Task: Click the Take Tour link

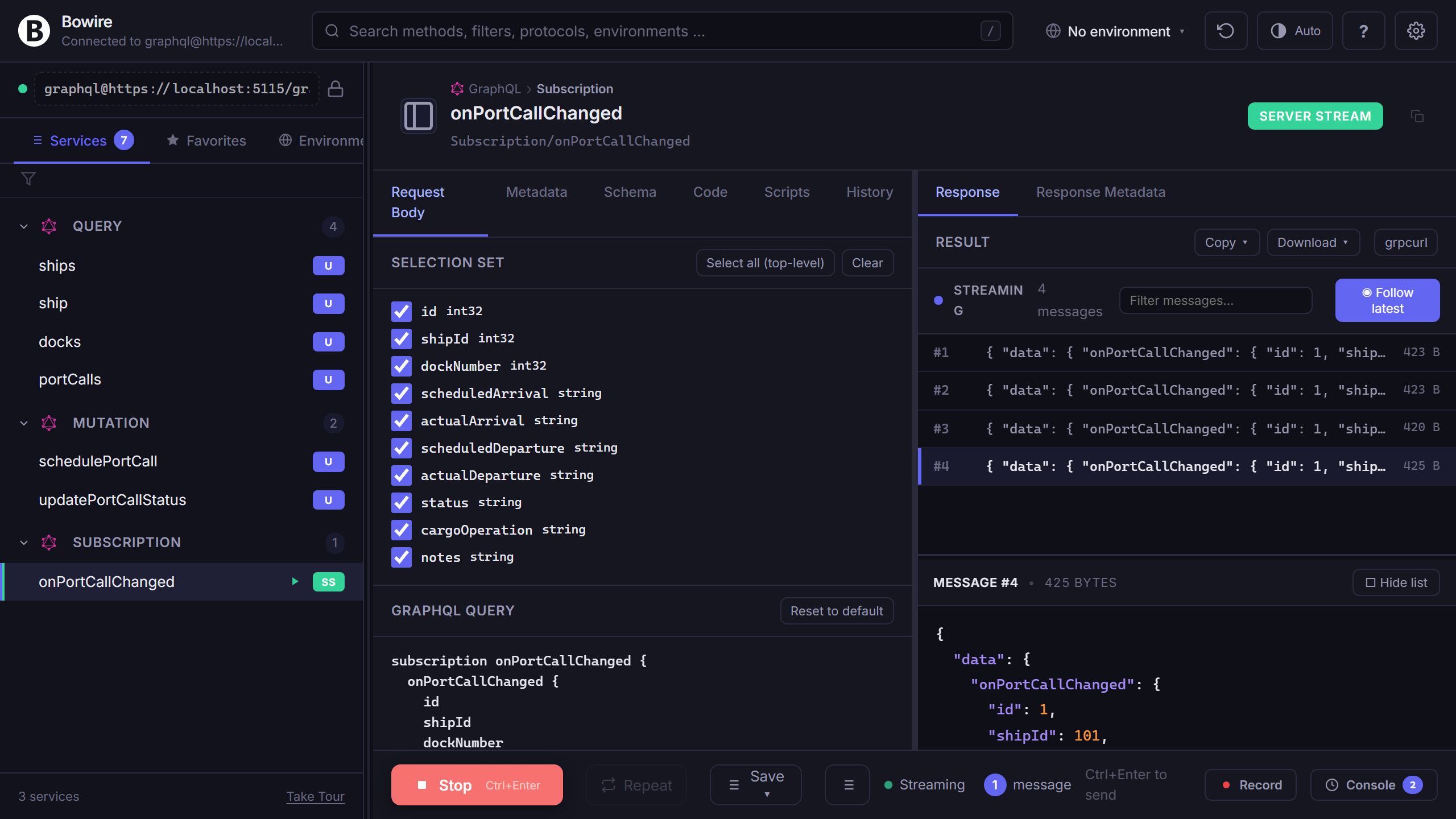Action: click(315, 796)
